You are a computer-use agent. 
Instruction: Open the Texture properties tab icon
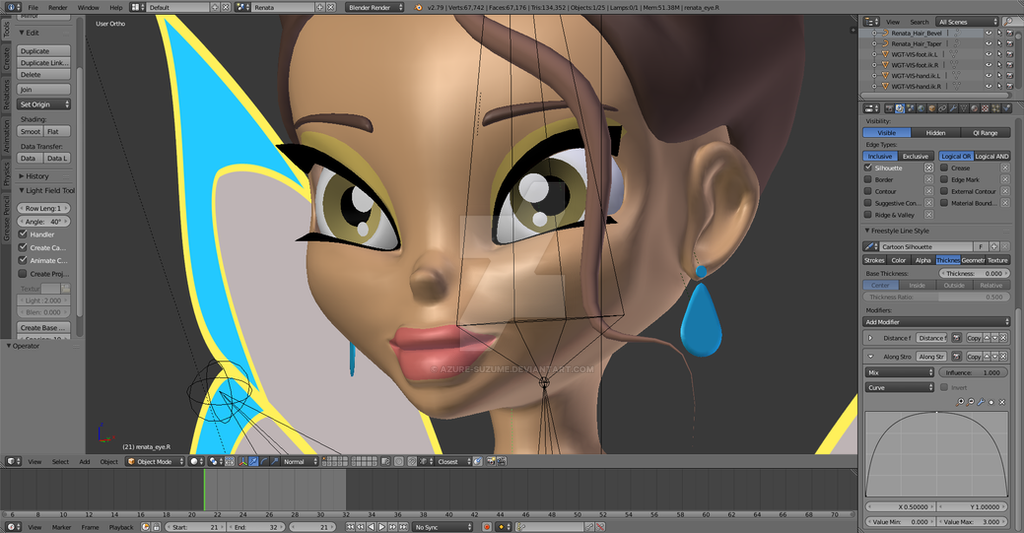click(985, 108)
